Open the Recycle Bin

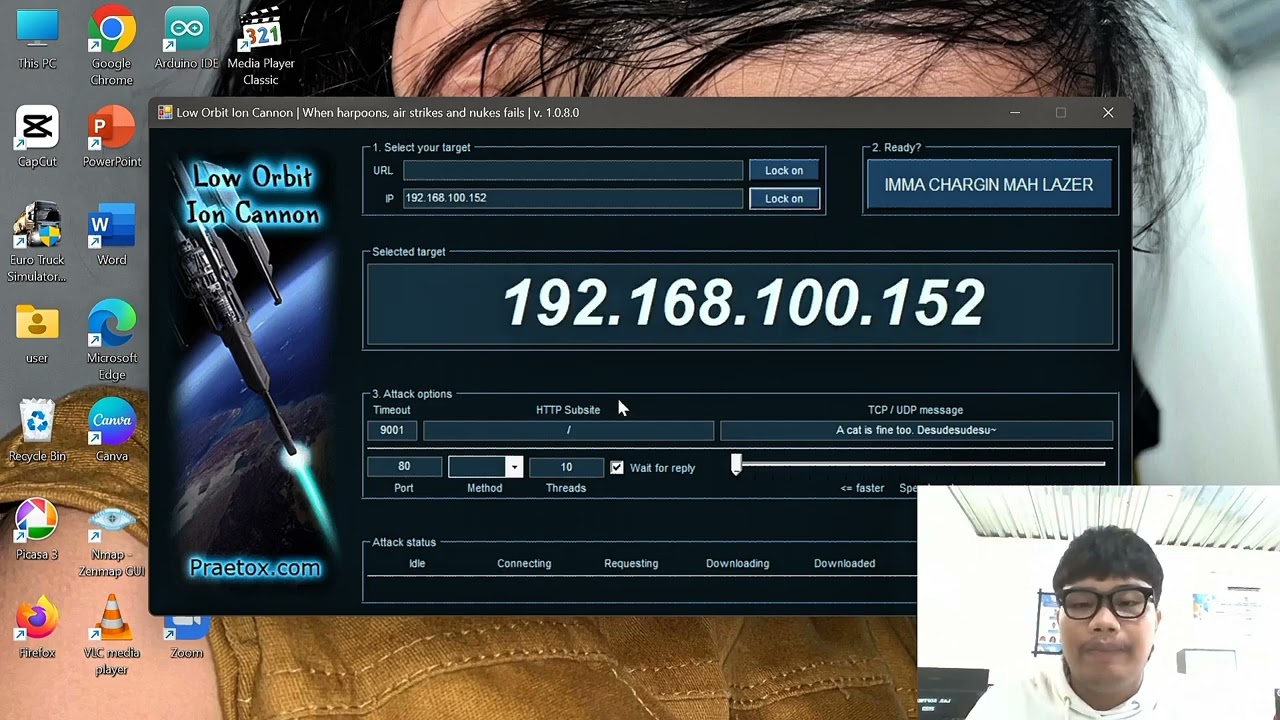[37, 431]
